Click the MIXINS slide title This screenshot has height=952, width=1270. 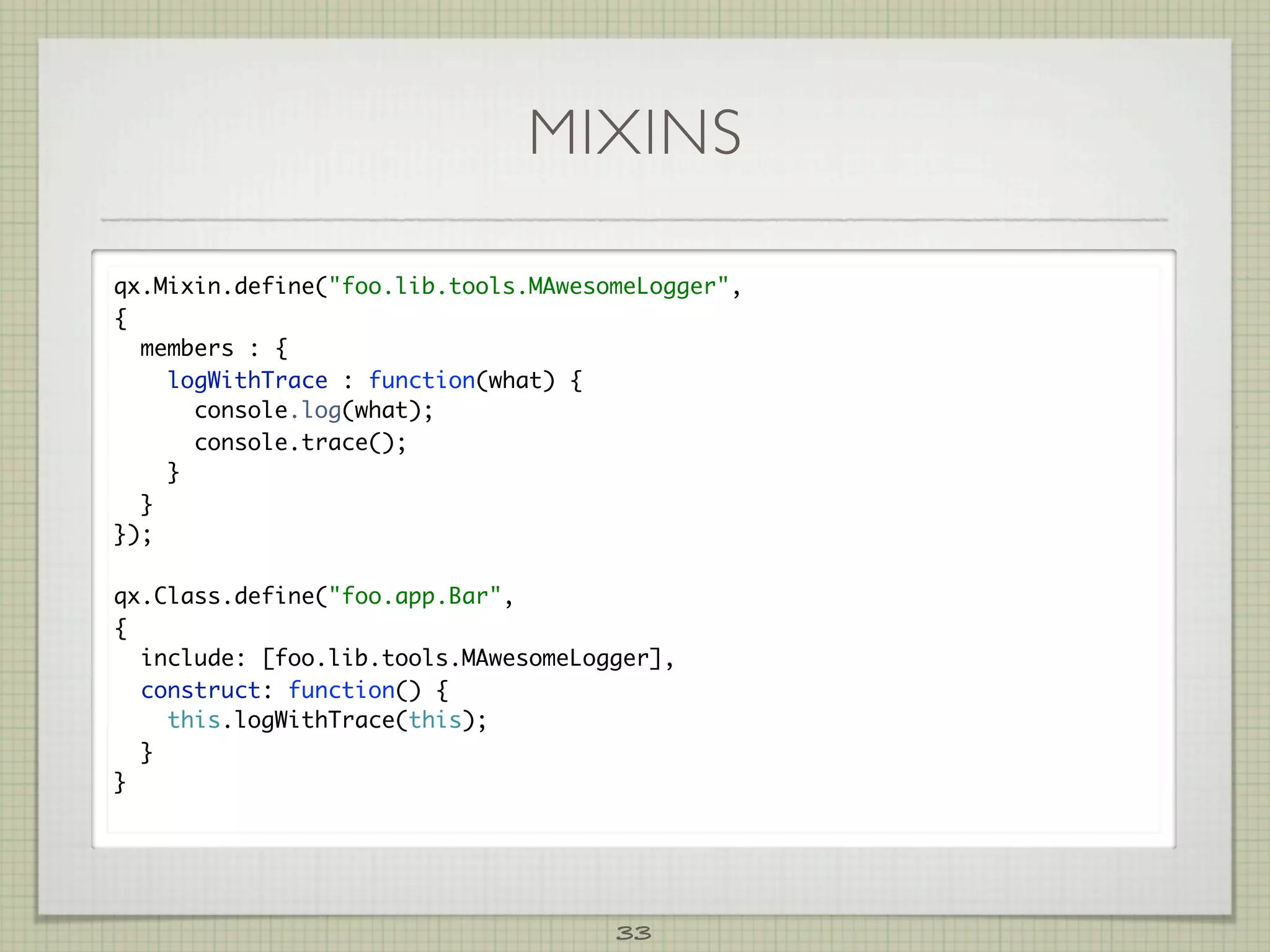635,131
